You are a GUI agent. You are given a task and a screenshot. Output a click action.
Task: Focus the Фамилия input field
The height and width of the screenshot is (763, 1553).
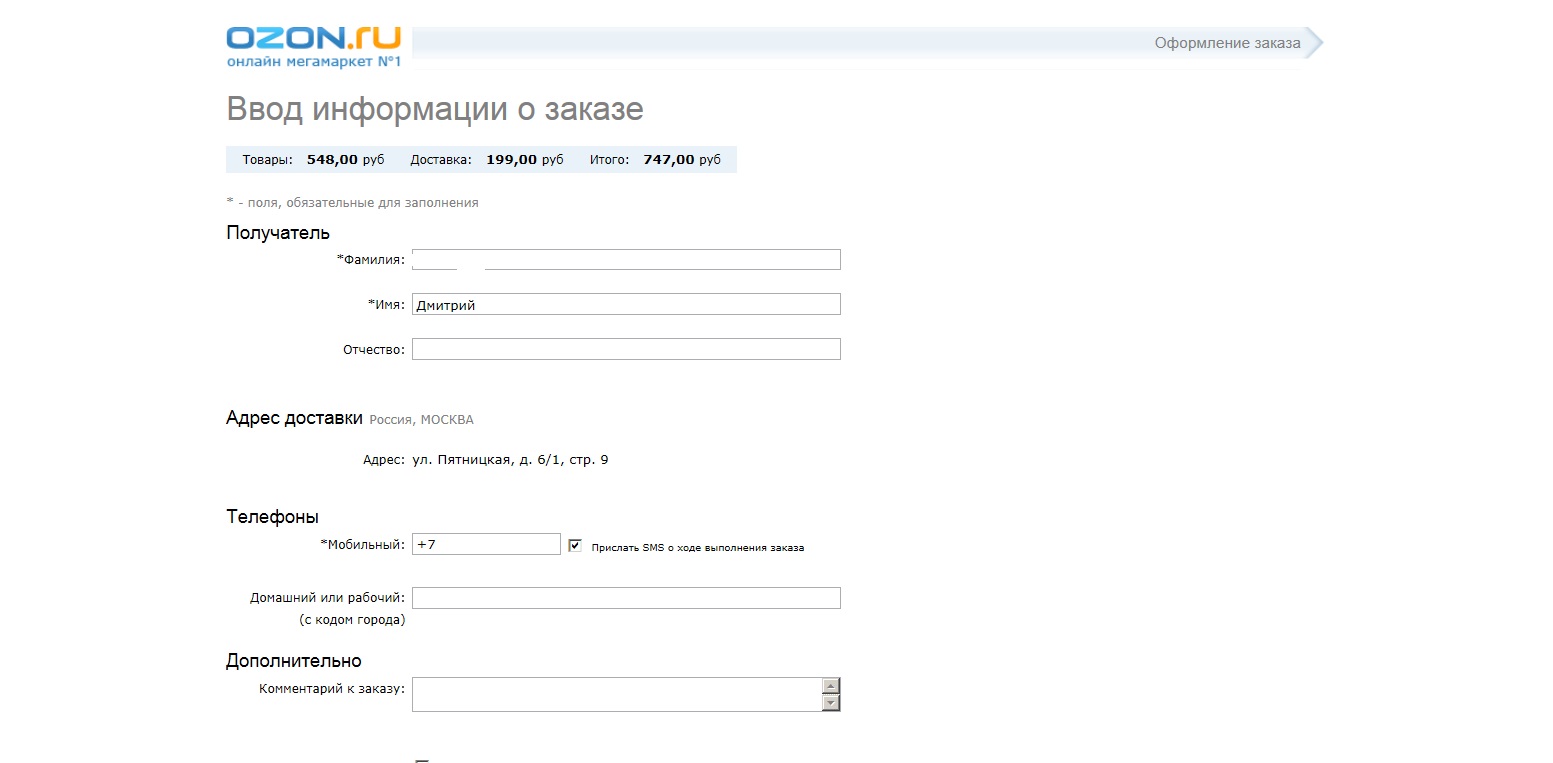pyautogui.click(x=625, y=260)
